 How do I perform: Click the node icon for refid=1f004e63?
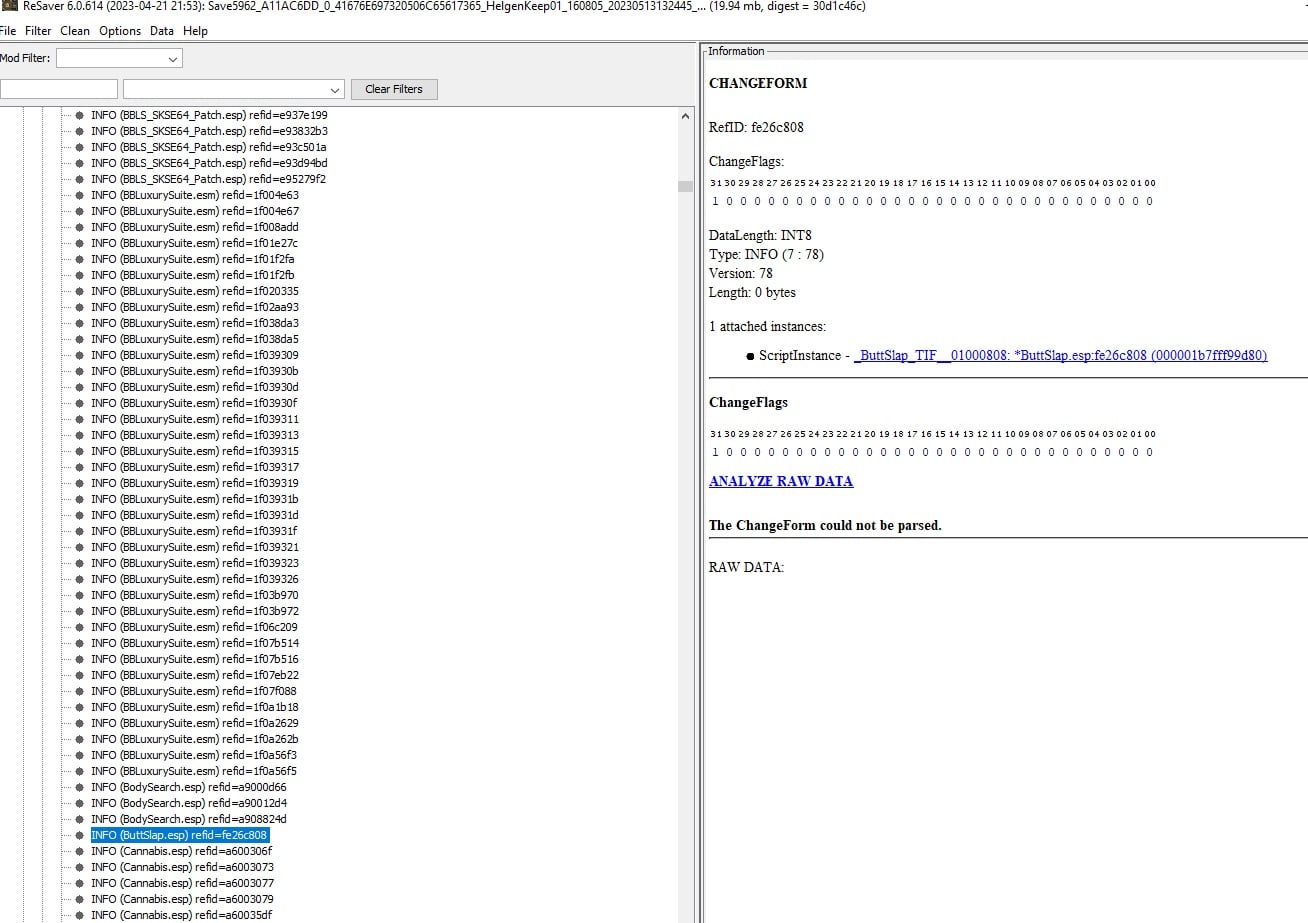point(80,195)
